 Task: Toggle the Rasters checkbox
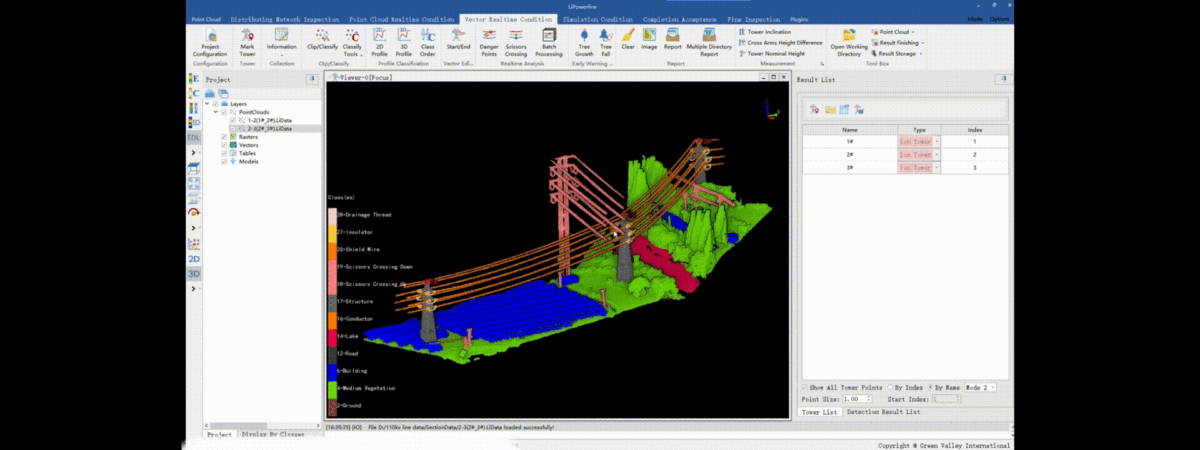(x=223, y=137)
